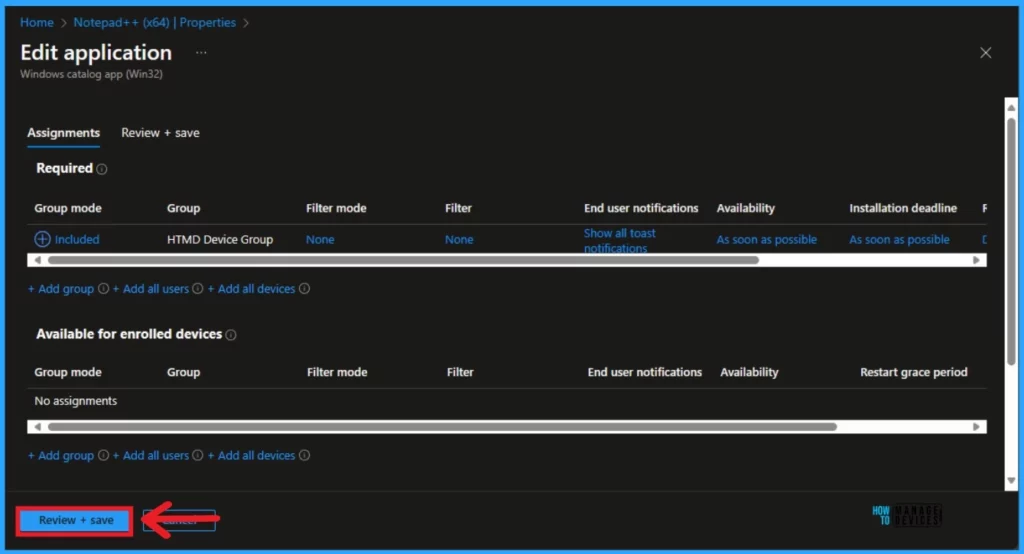1024x554 pixels.
Task: Select HTMD Device Group cell
Action: click(220, 239)
